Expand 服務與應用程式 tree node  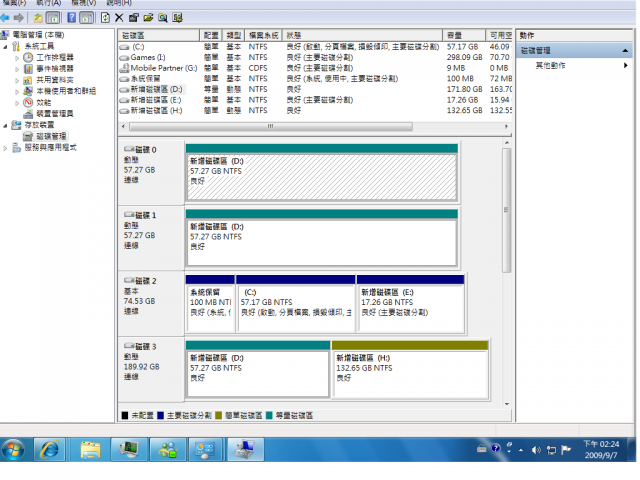coord(5,147)
